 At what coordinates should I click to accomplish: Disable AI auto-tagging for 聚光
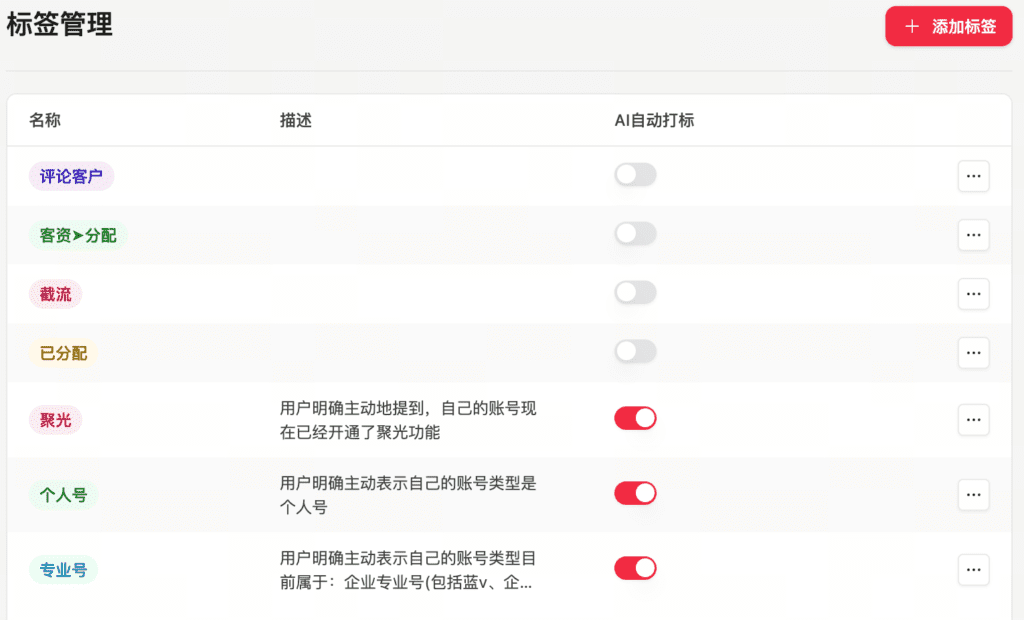click(x=635, y=418)
